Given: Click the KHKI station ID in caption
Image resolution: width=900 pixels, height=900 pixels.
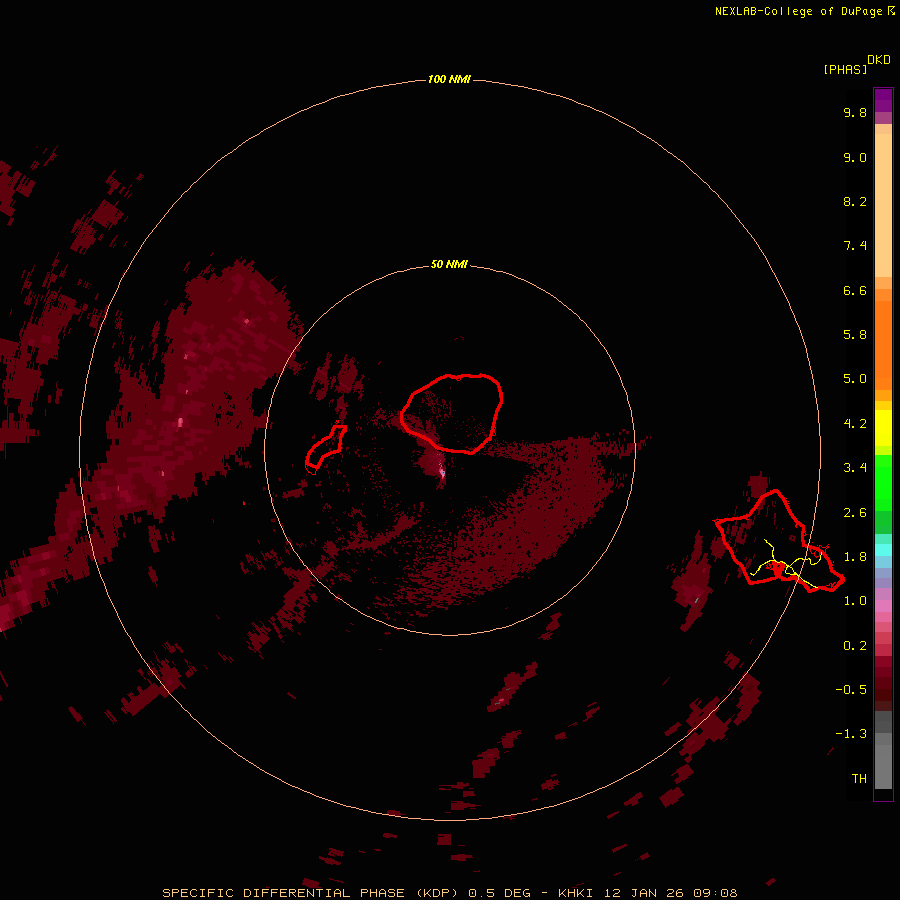Looking at the screenshot, I should click(x=575, y=893).
